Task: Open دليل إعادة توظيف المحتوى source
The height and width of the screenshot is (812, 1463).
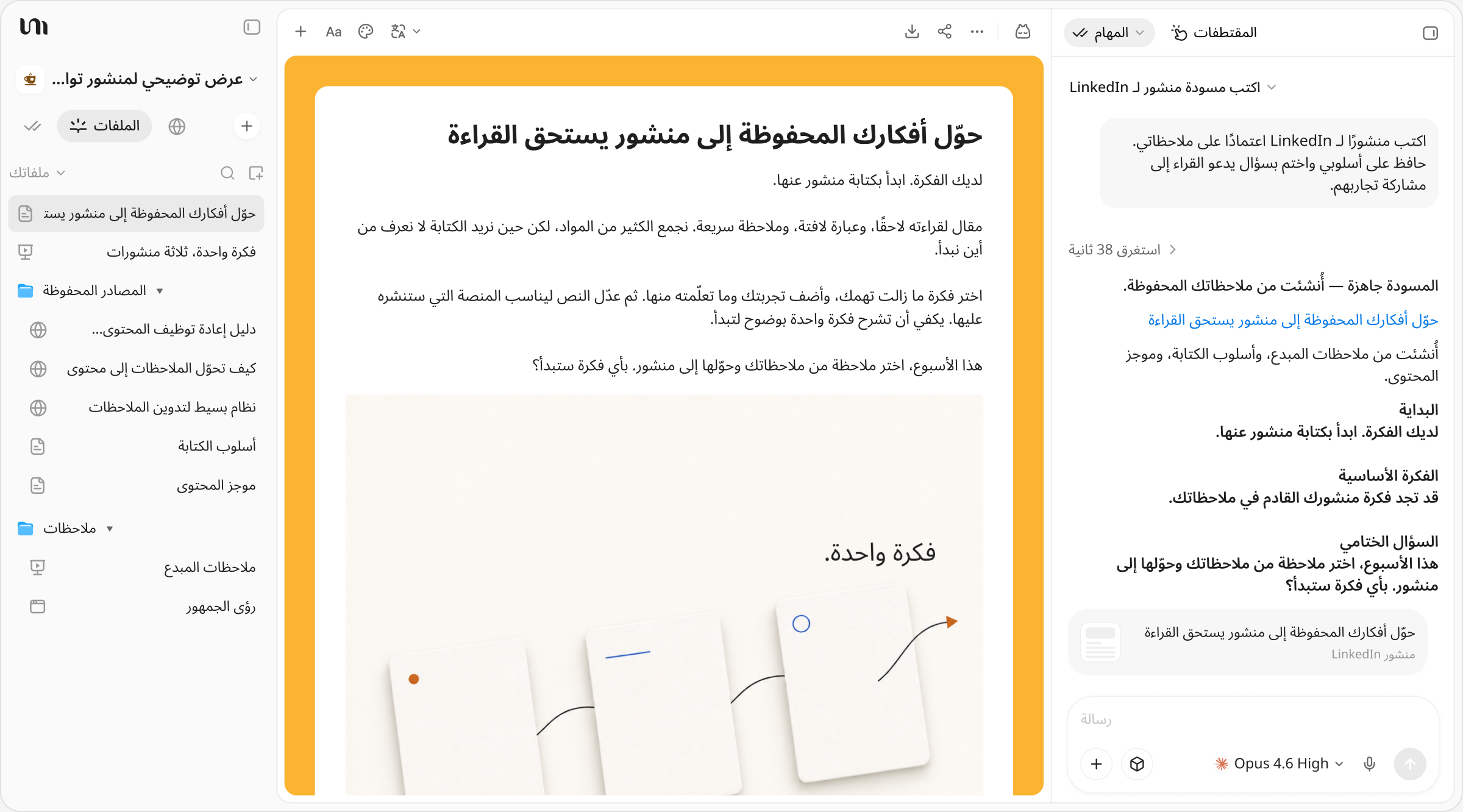Action: 137,330
